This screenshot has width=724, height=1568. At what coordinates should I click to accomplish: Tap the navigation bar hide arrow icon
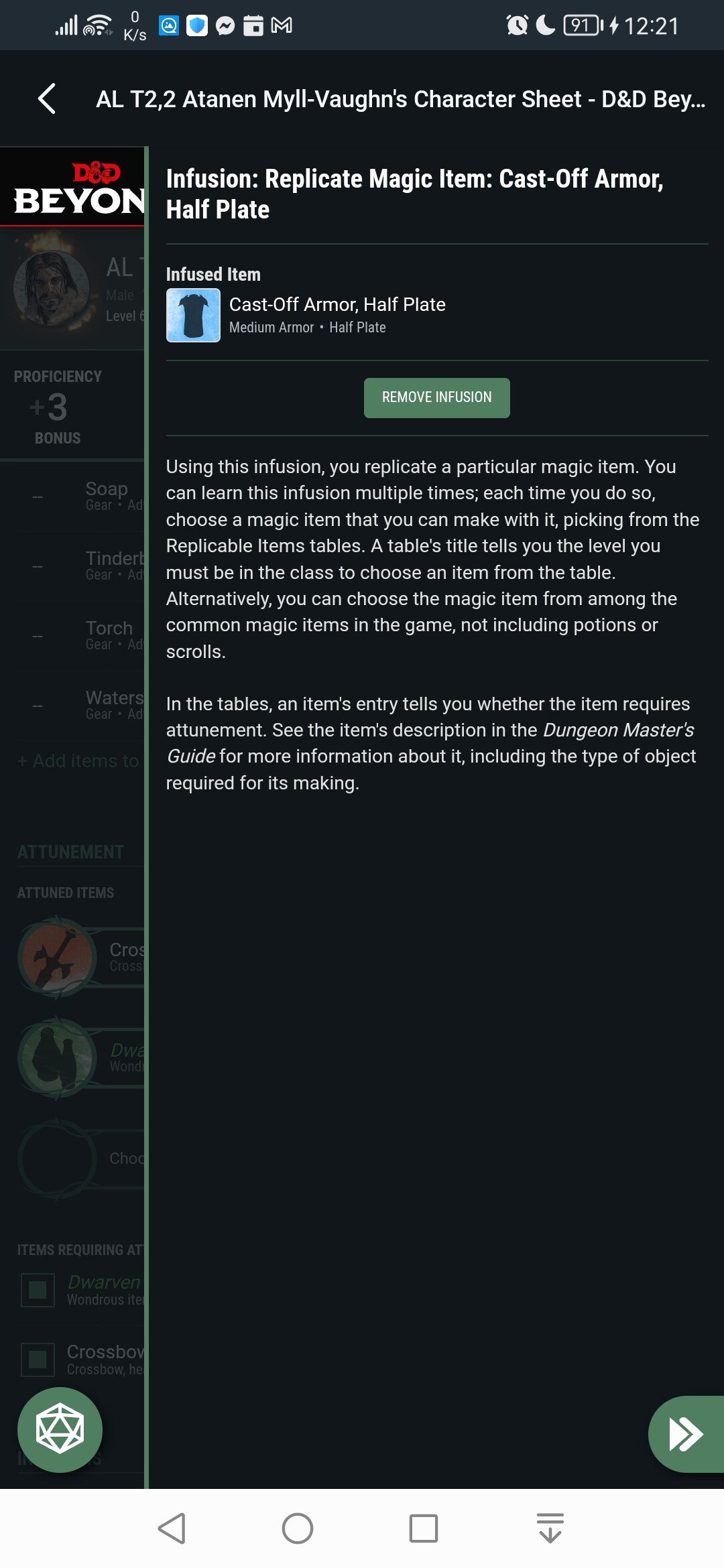coord(550,1528)
